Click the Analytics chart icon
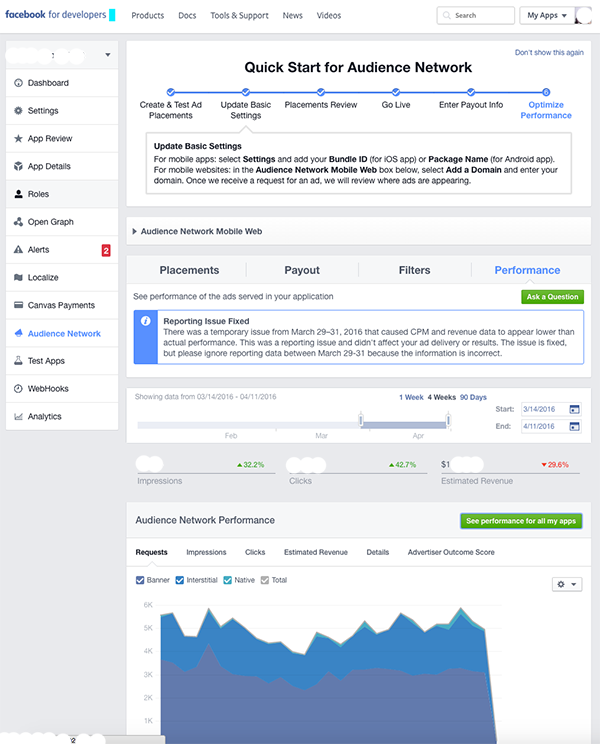 (18, 417)
